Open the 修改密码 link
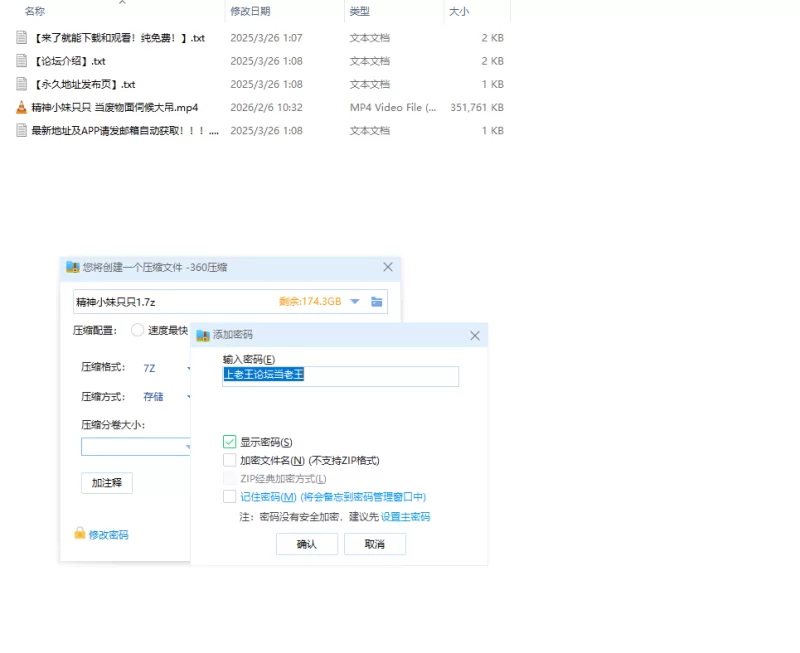Screen dimensions: 800x653 point(109,535)
